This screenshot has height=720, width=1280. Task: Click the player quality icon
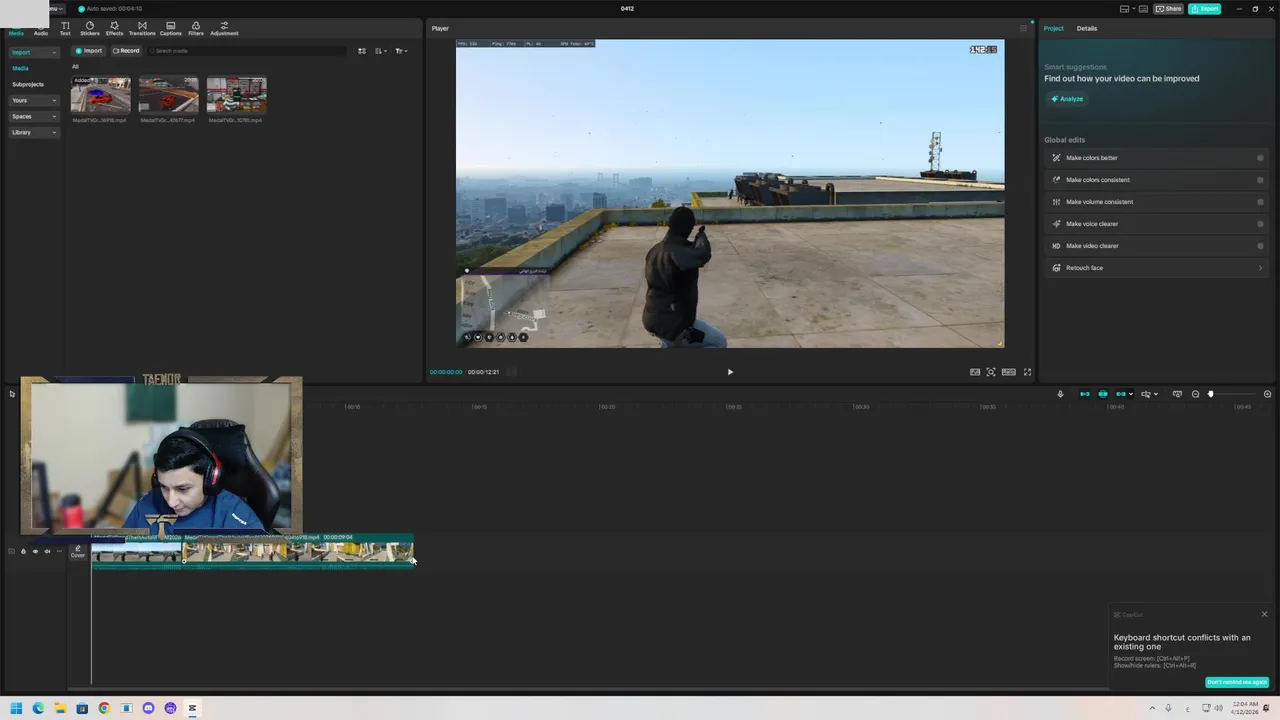[1009, 372]
